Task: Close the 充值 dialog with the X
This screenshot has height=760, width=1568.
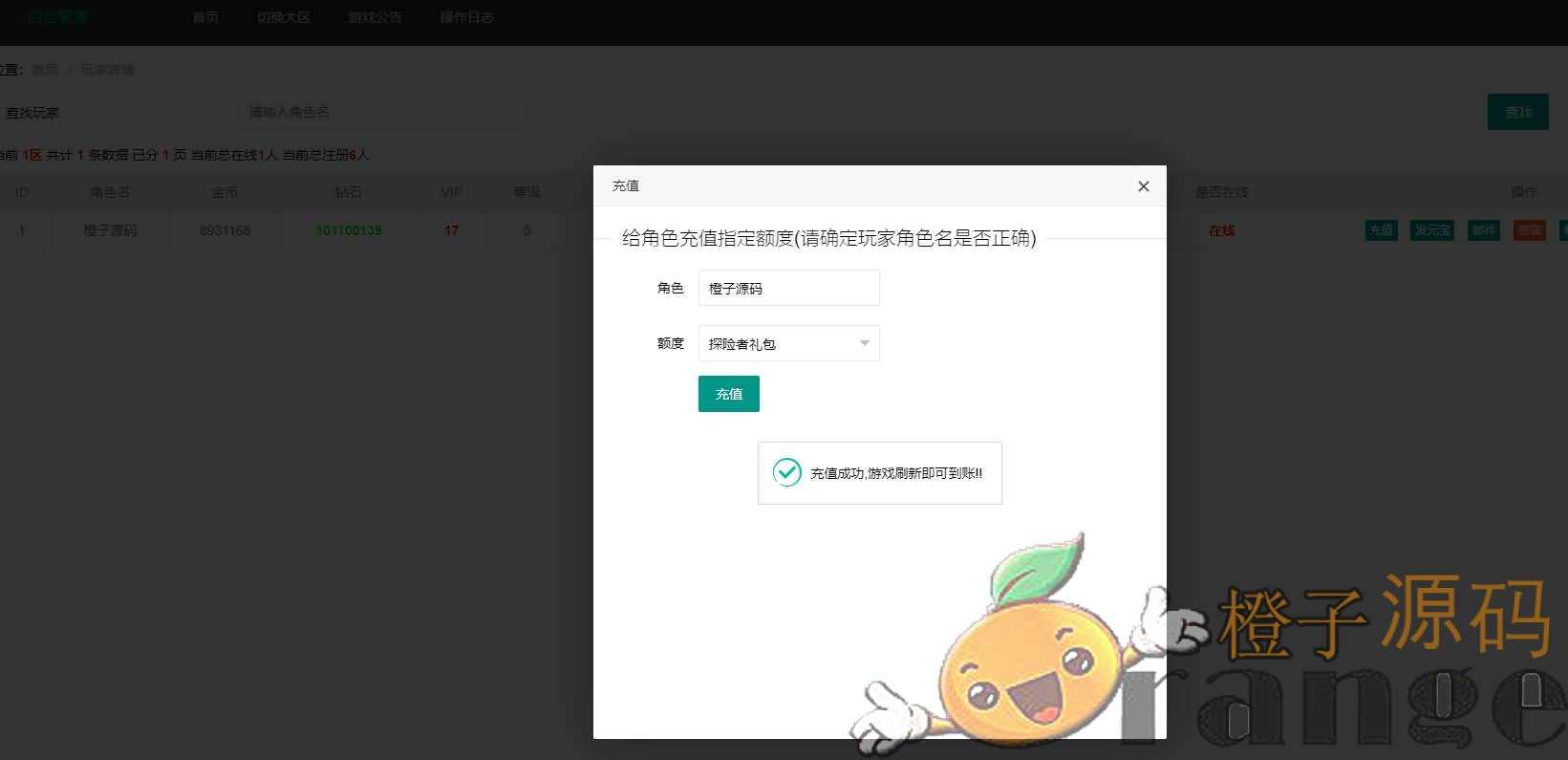Action: (x=1143, y=186)
